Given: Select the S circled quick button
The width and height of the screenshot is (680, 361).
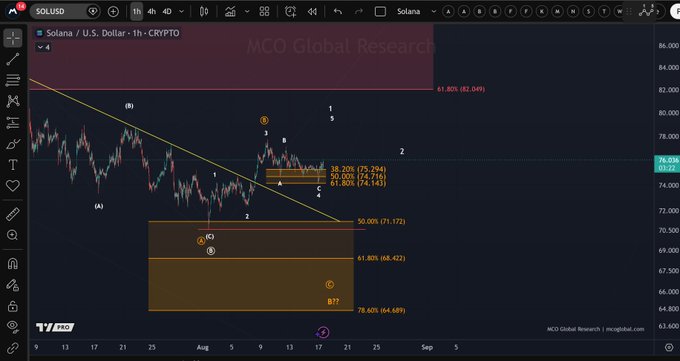Looking at the screenshot, I should [588, 12].
